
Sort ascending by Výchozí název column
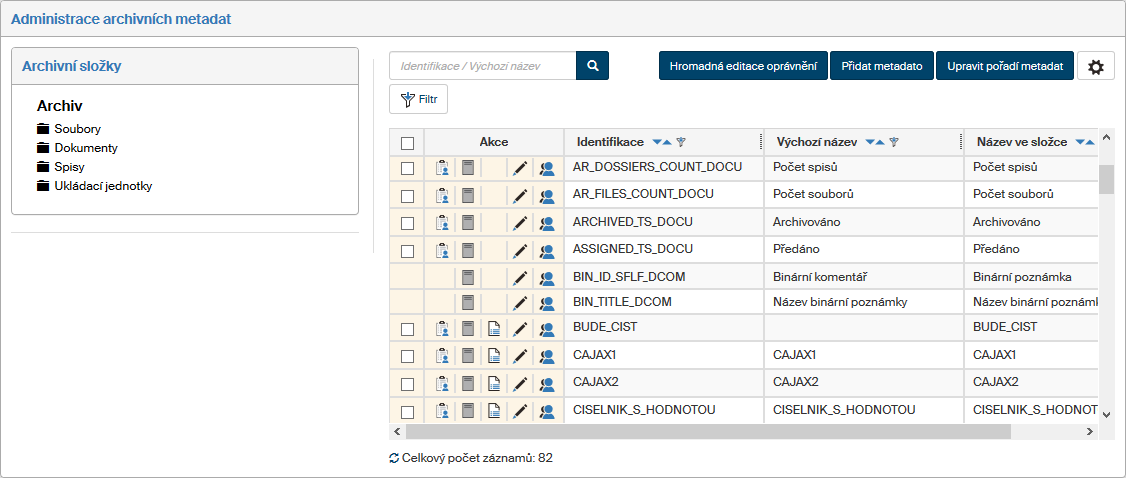(881, 143)
